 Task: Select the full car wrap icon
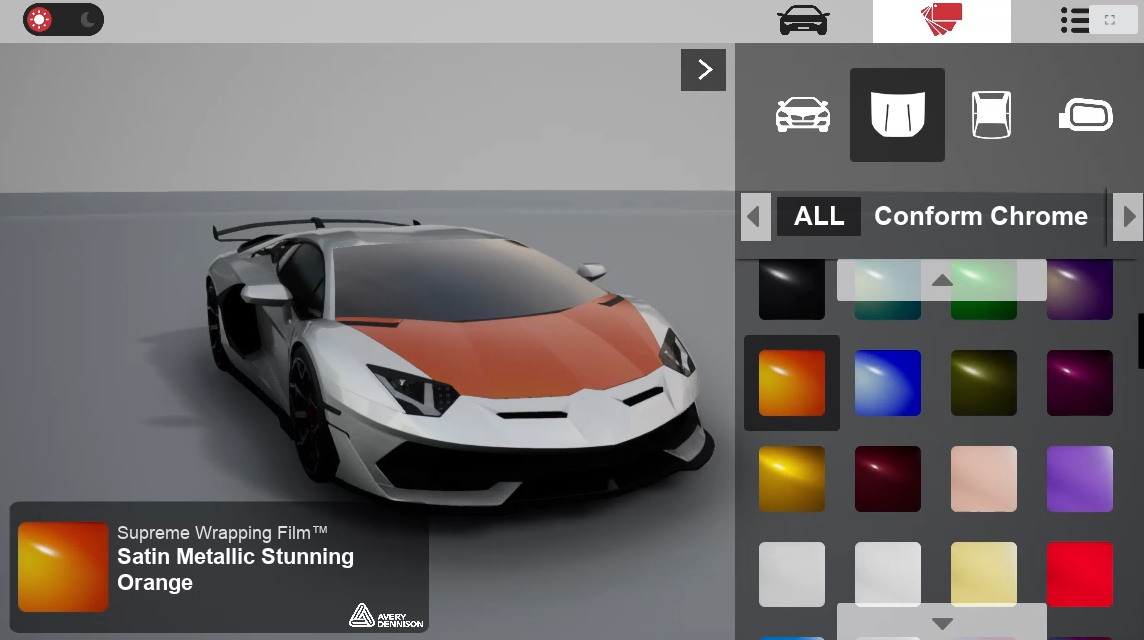coord(803,115)
